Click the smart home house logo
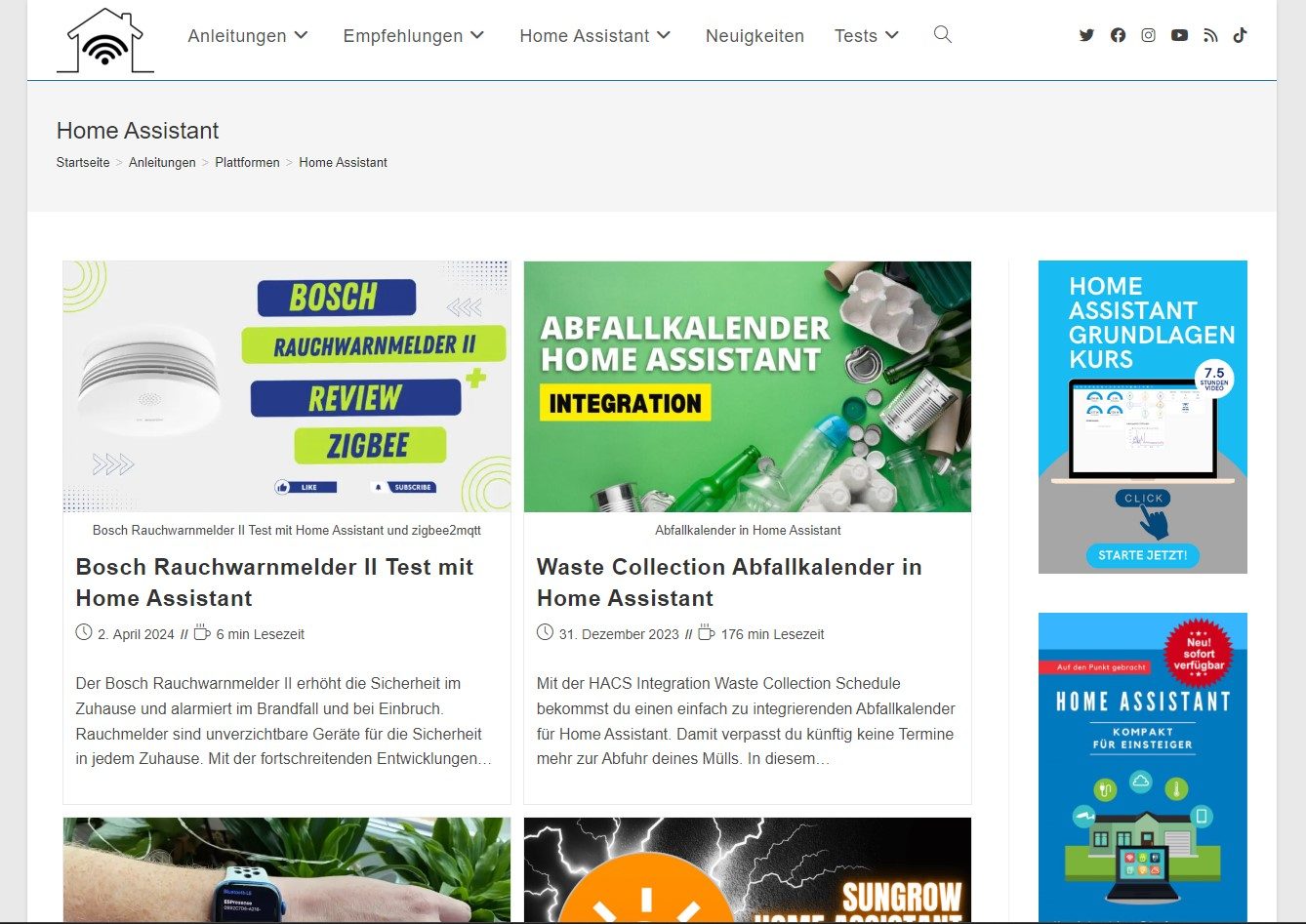Screen dimensions: 1306x924 [x=103, y=40]
